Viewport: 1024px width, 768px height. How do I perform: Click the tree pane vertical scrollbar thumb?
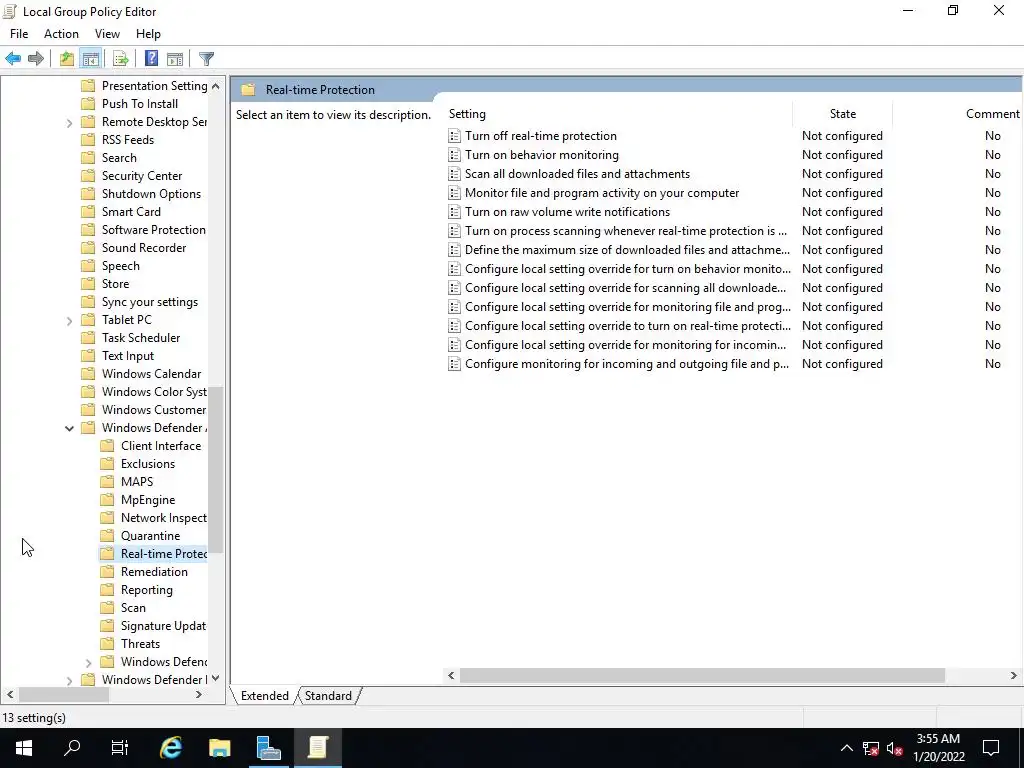pyautogui.click(x=216, y=469)
